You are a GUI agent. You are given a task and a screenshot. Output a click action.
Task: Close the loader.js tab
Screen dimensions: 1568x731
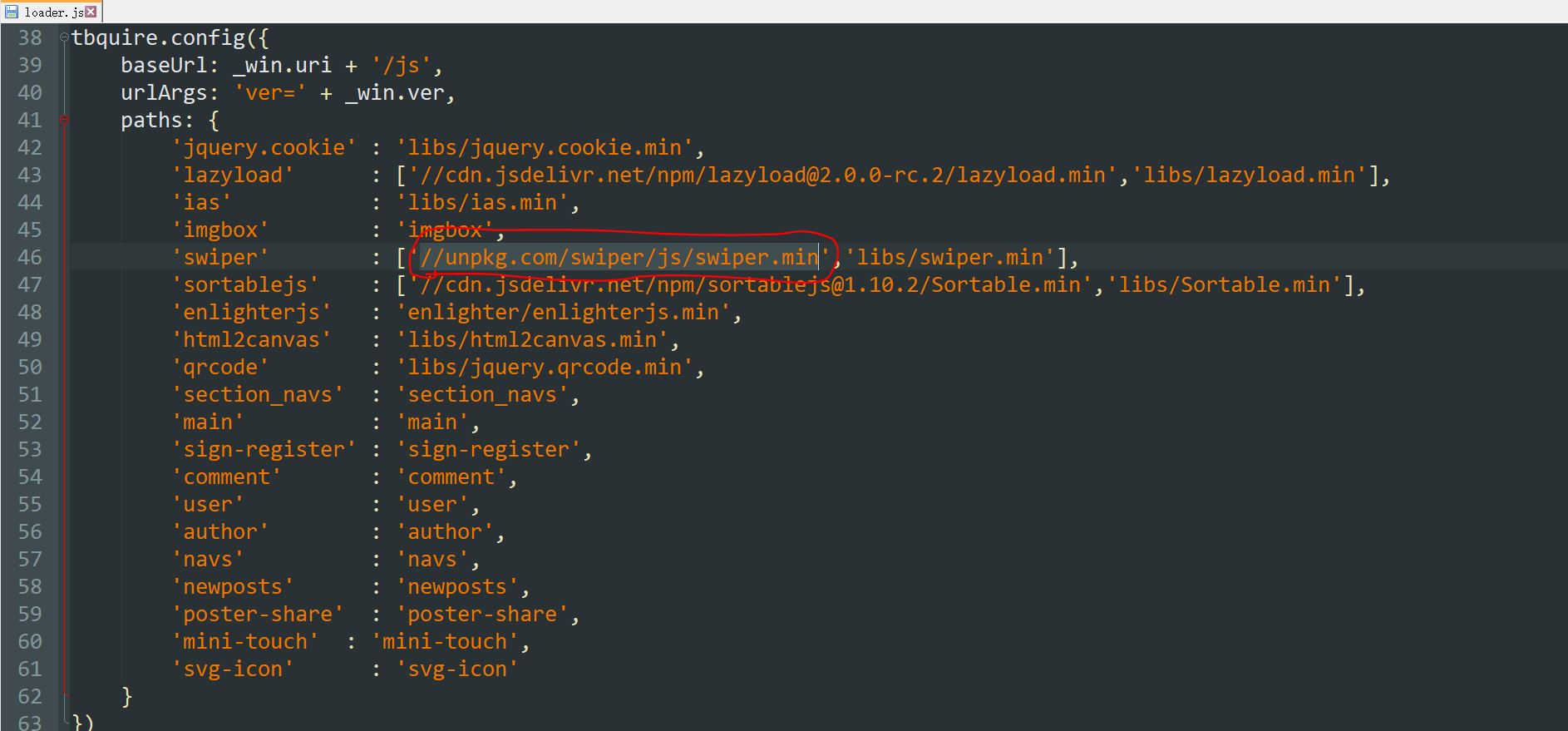(91, 12)
